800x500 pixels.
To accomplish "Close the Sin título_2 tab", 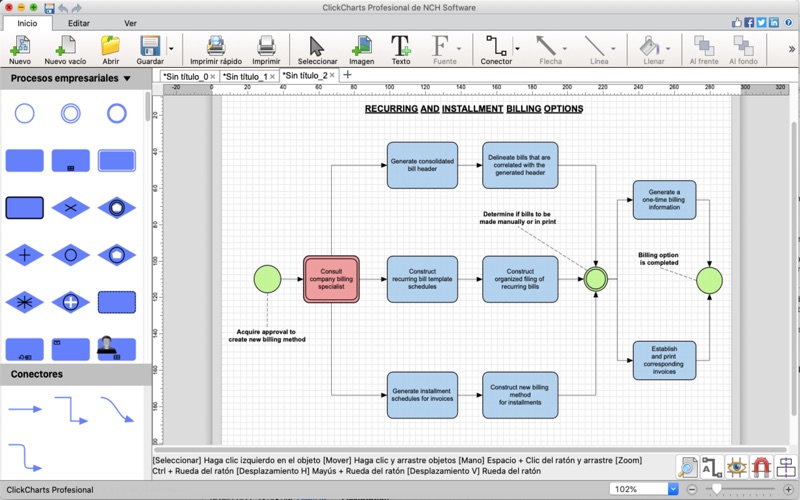I will (x=332, y=76).
